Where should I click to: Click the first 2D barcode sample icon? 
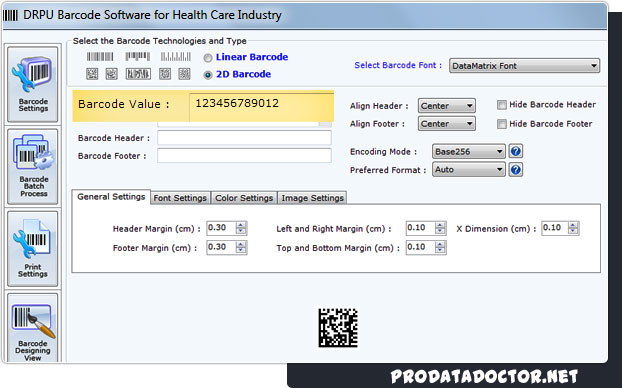coord(92,74)
